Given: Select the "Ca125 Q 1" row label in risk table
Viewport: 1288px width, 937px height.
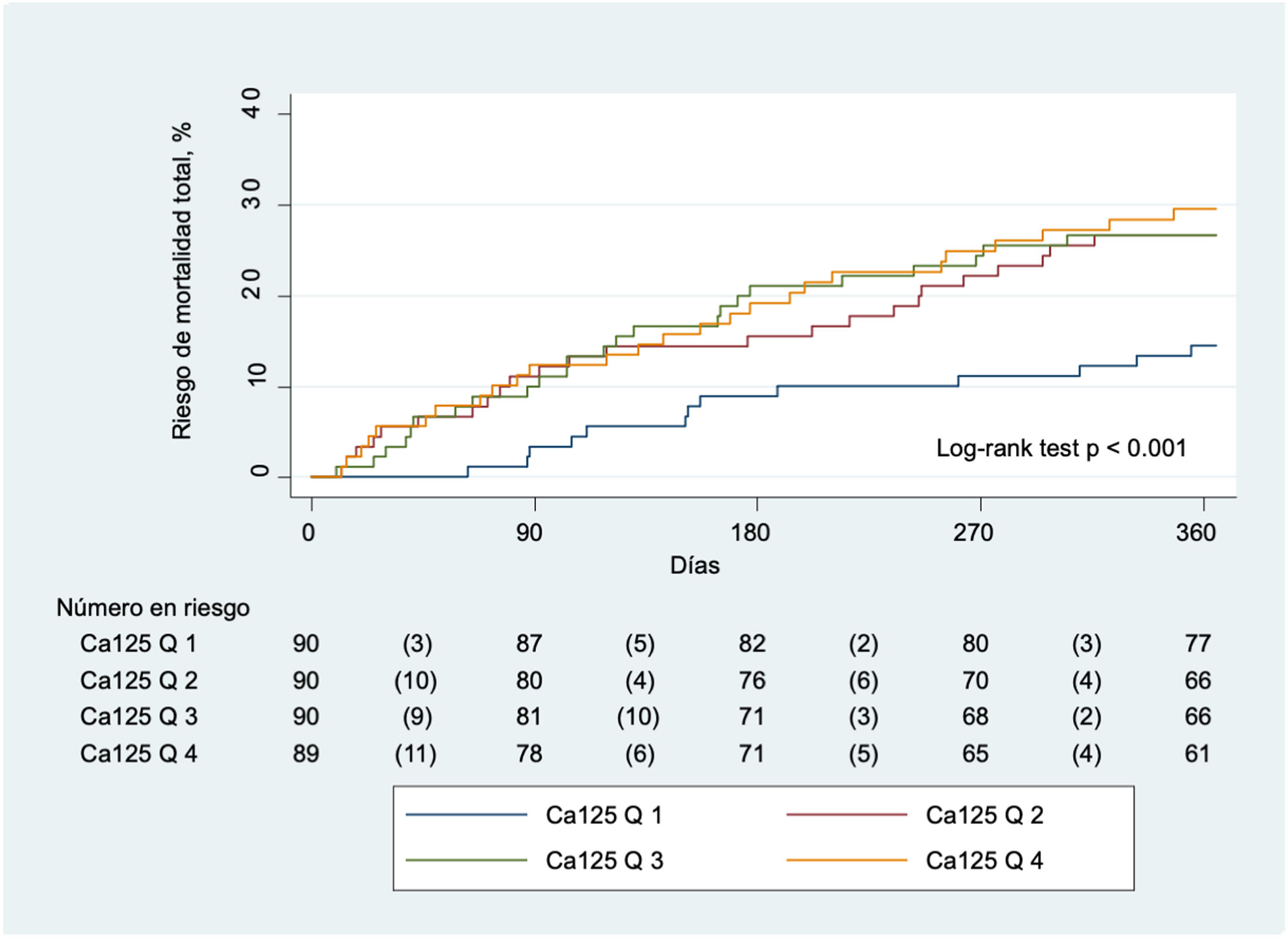Looking at the screenshot, I should [x=138, y=643].
